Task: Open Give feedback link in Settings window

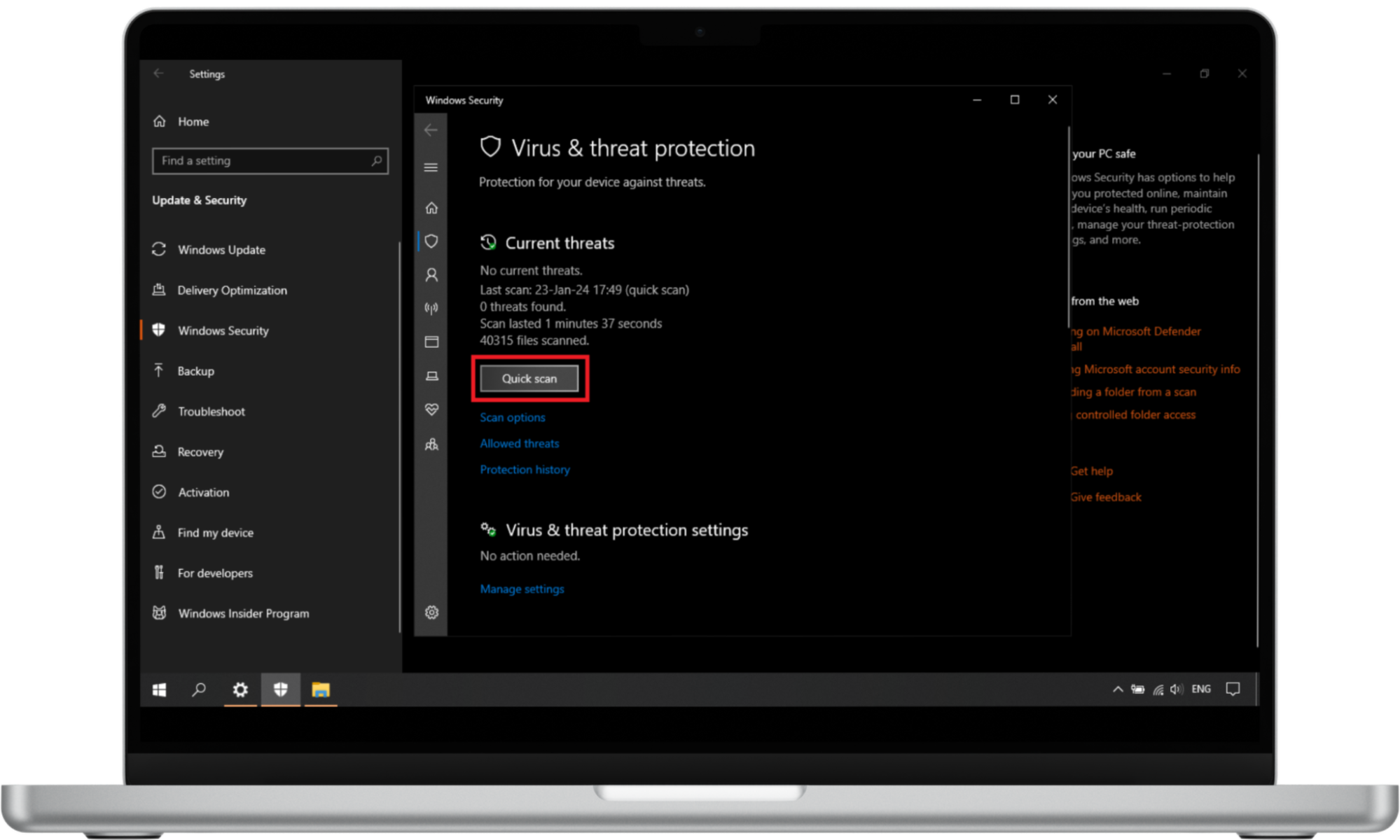Action: [x=1106, y=497]
